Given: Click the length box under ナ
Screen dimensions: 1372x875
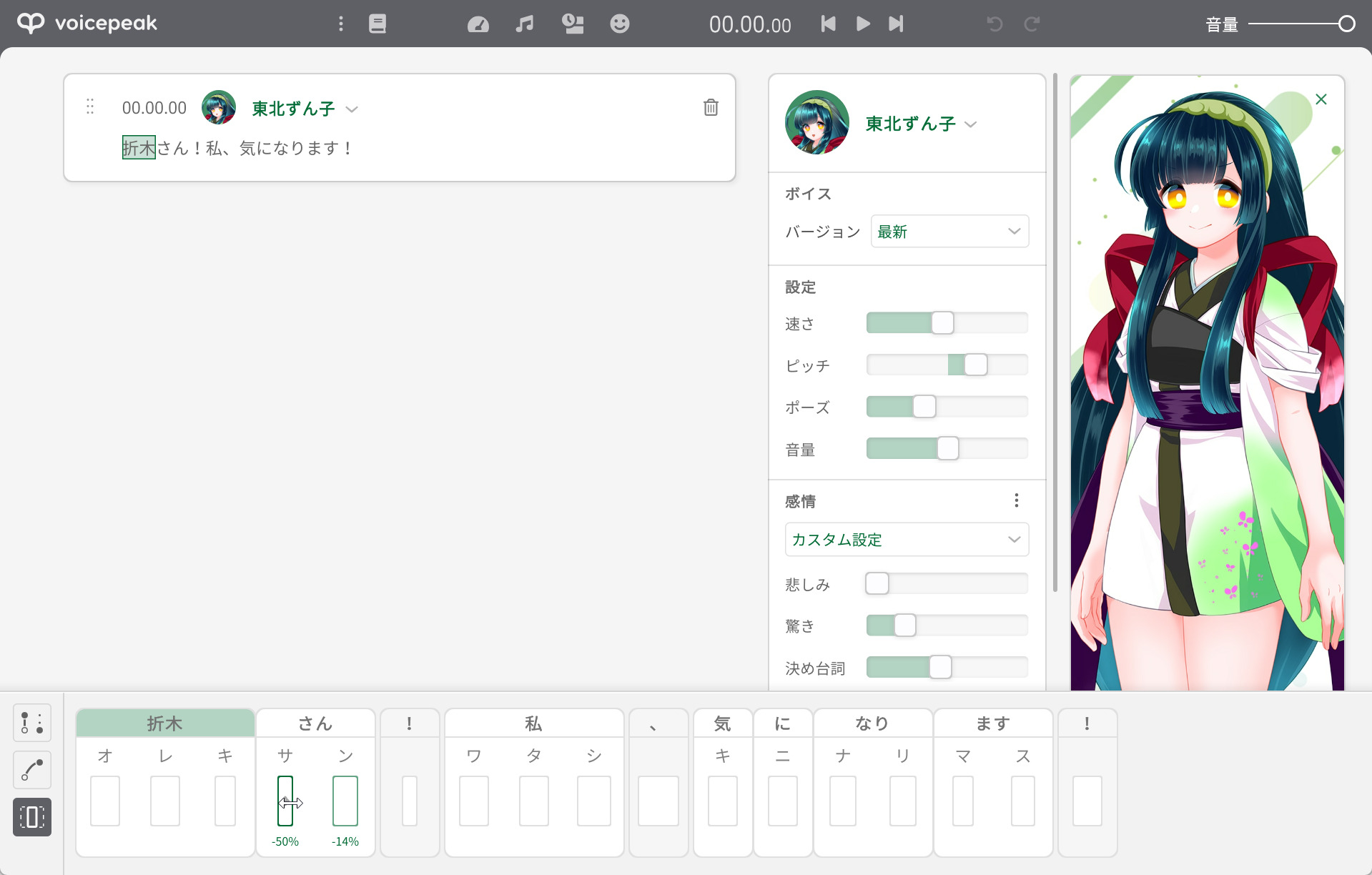Looking at the screenshot, I should click(x=843, y=801).
